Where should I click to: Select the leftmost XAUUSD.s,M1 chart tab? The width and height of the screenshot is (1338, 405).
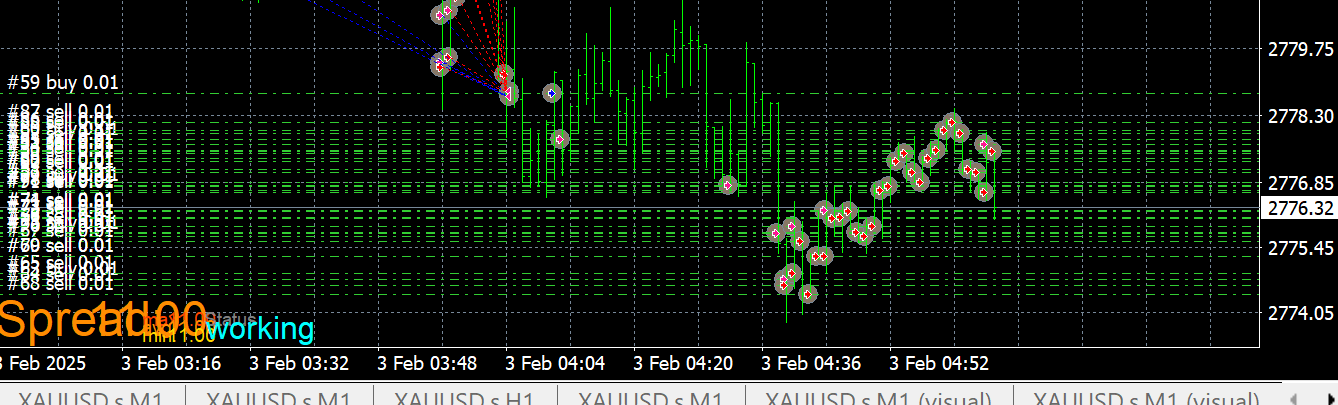coord(91,396)
